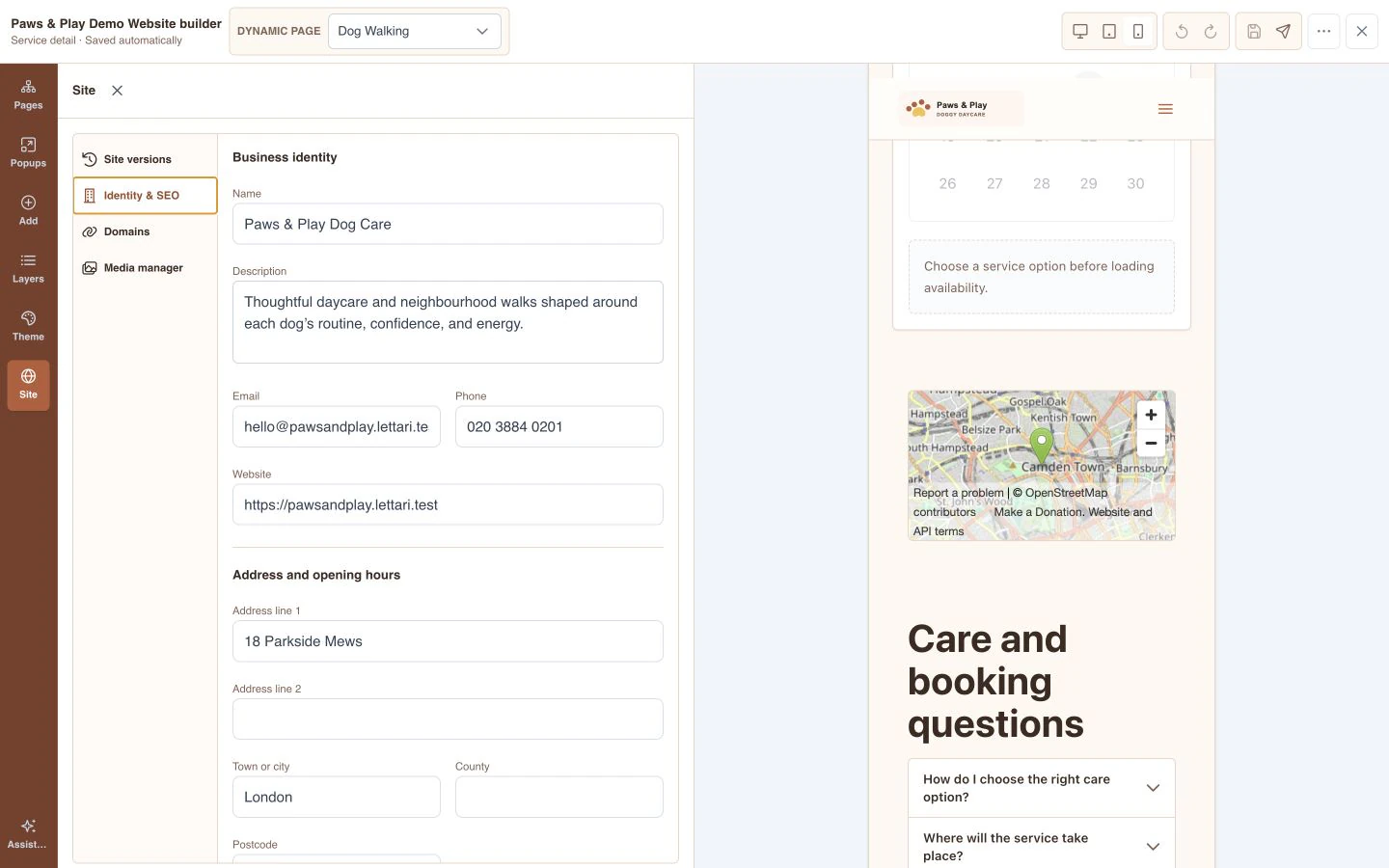The width and height of the screenshot is (1389, 868).
Task: Open the Popups panel
Action: (28, 152)
